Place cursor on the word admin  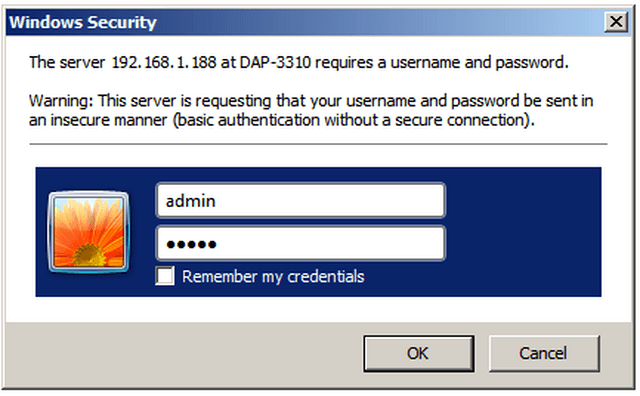[191, 201]
